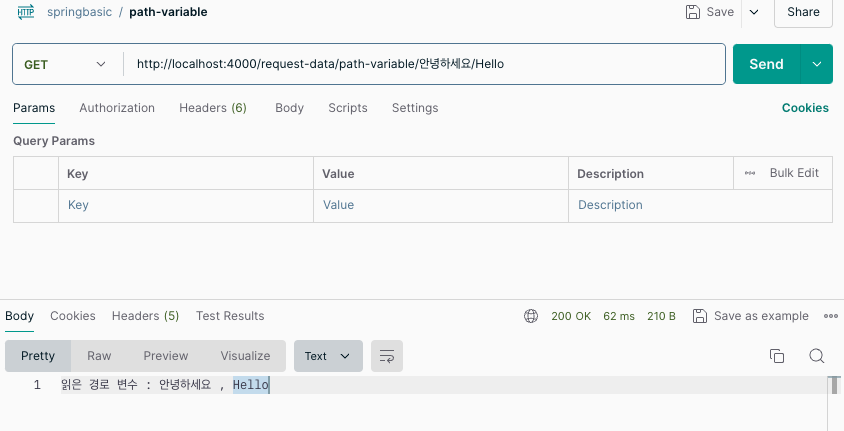Switch to the Params tab
The image size is (844, 431).
(x=34, y=108)
